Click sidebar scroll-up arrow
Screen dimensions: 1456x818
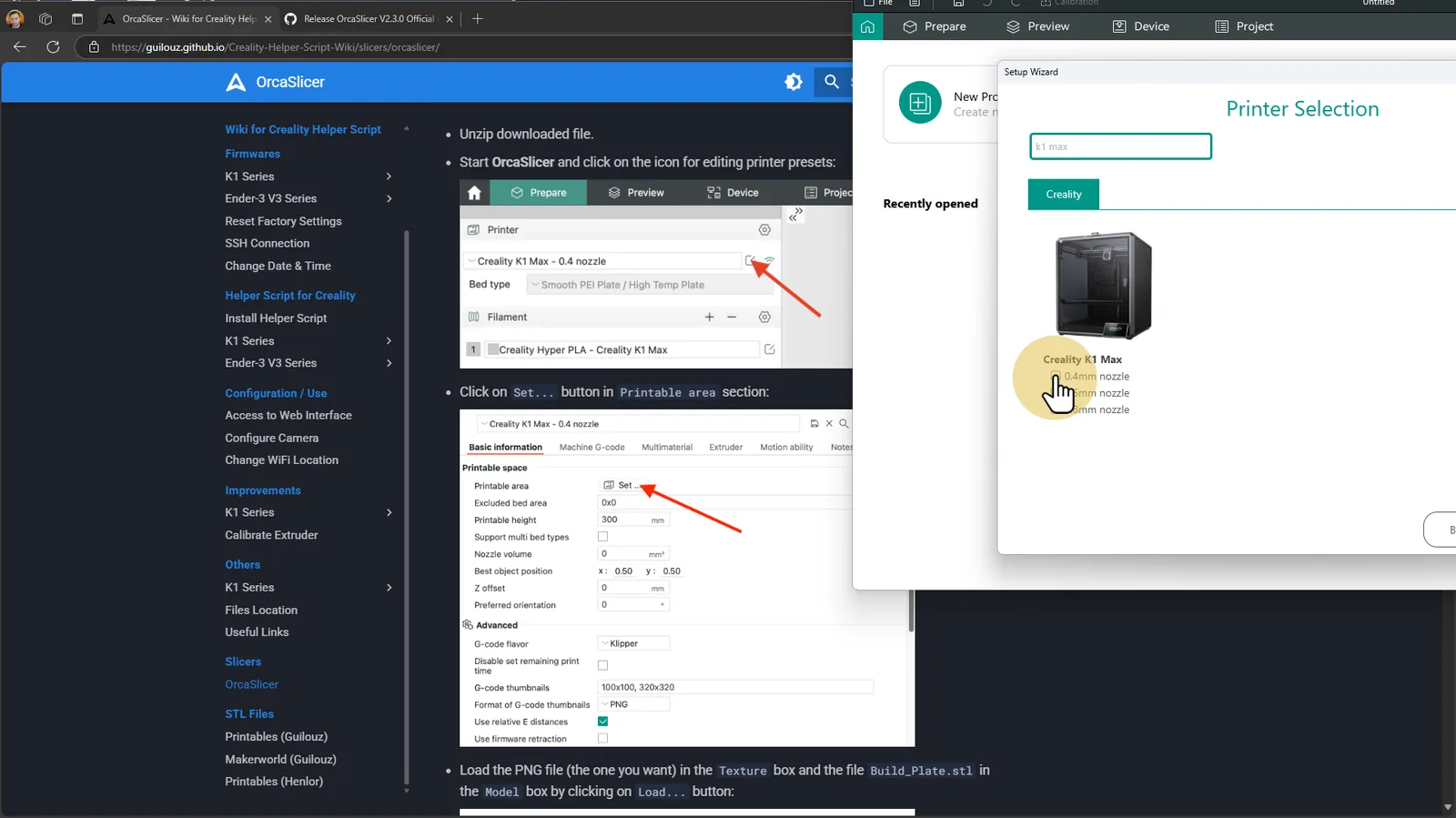tap(407, 128)
